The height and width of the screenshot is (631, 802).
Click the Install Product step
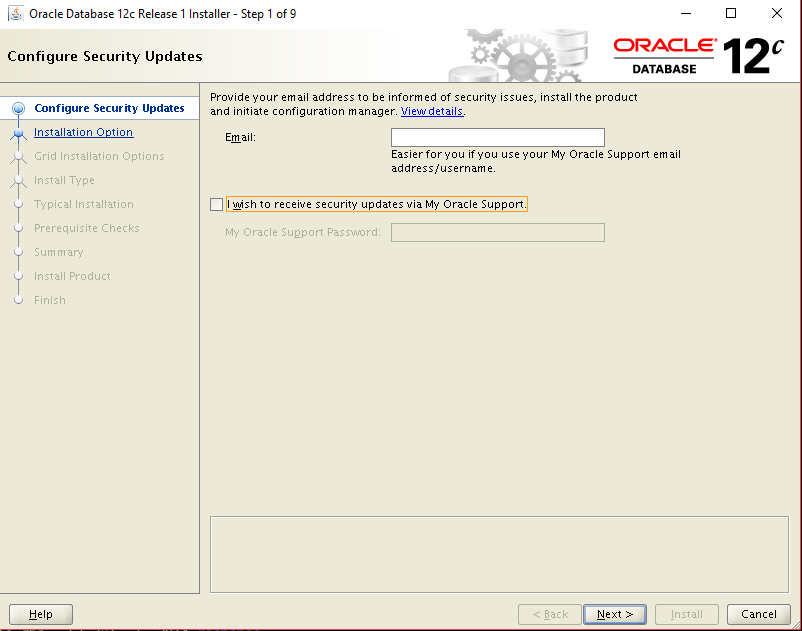coord(72,276)
